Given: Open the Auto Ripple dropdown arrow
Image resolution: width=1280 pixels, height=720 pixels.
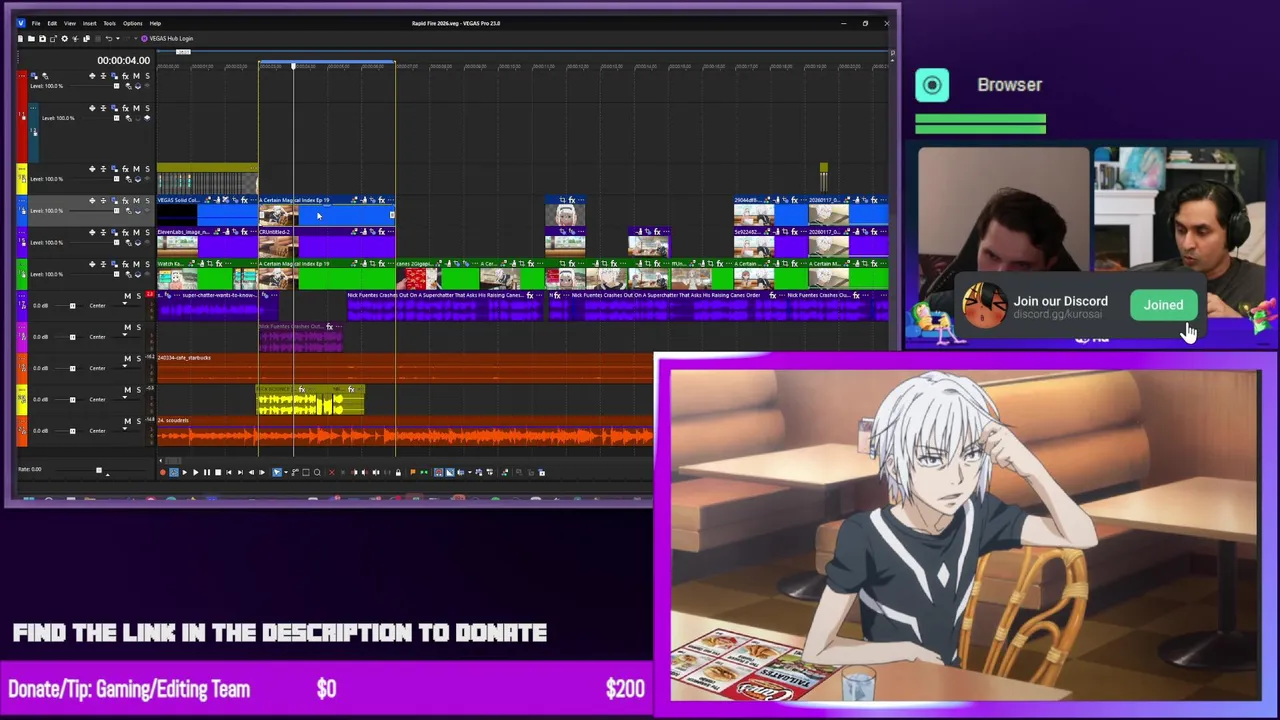Looking at the screenshot, I should 470,472.
